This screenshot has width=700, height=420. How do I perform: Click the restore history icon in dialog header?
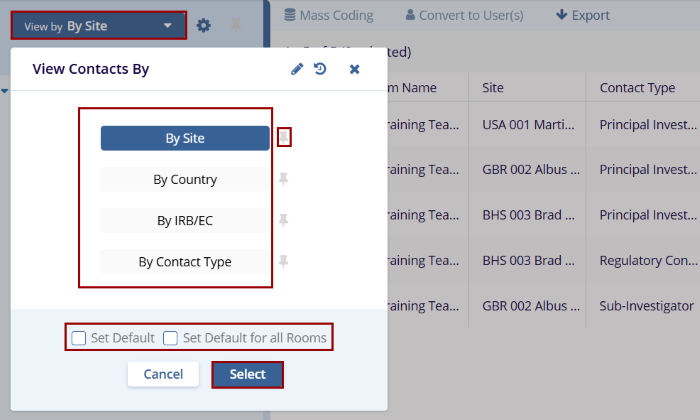tap(320, 69)
